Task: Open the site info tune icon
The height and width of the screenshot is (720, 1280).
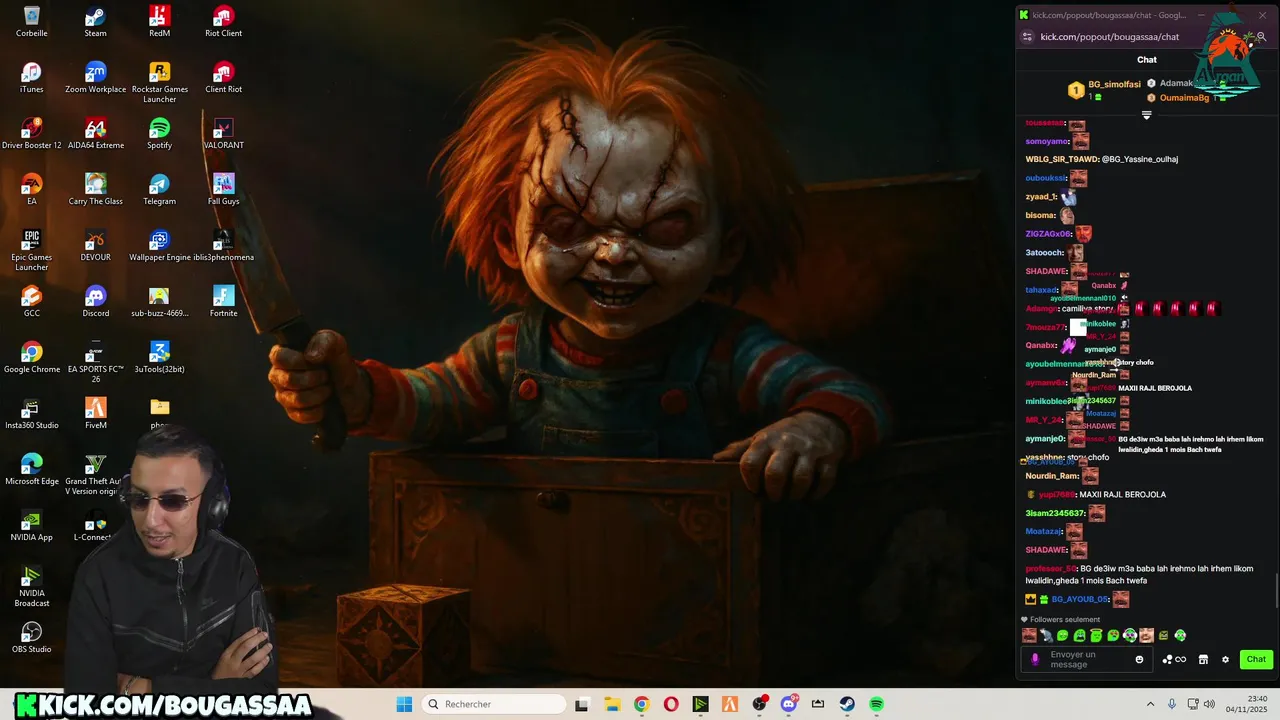Action: pyautogui.click(x=1027, y=37)
